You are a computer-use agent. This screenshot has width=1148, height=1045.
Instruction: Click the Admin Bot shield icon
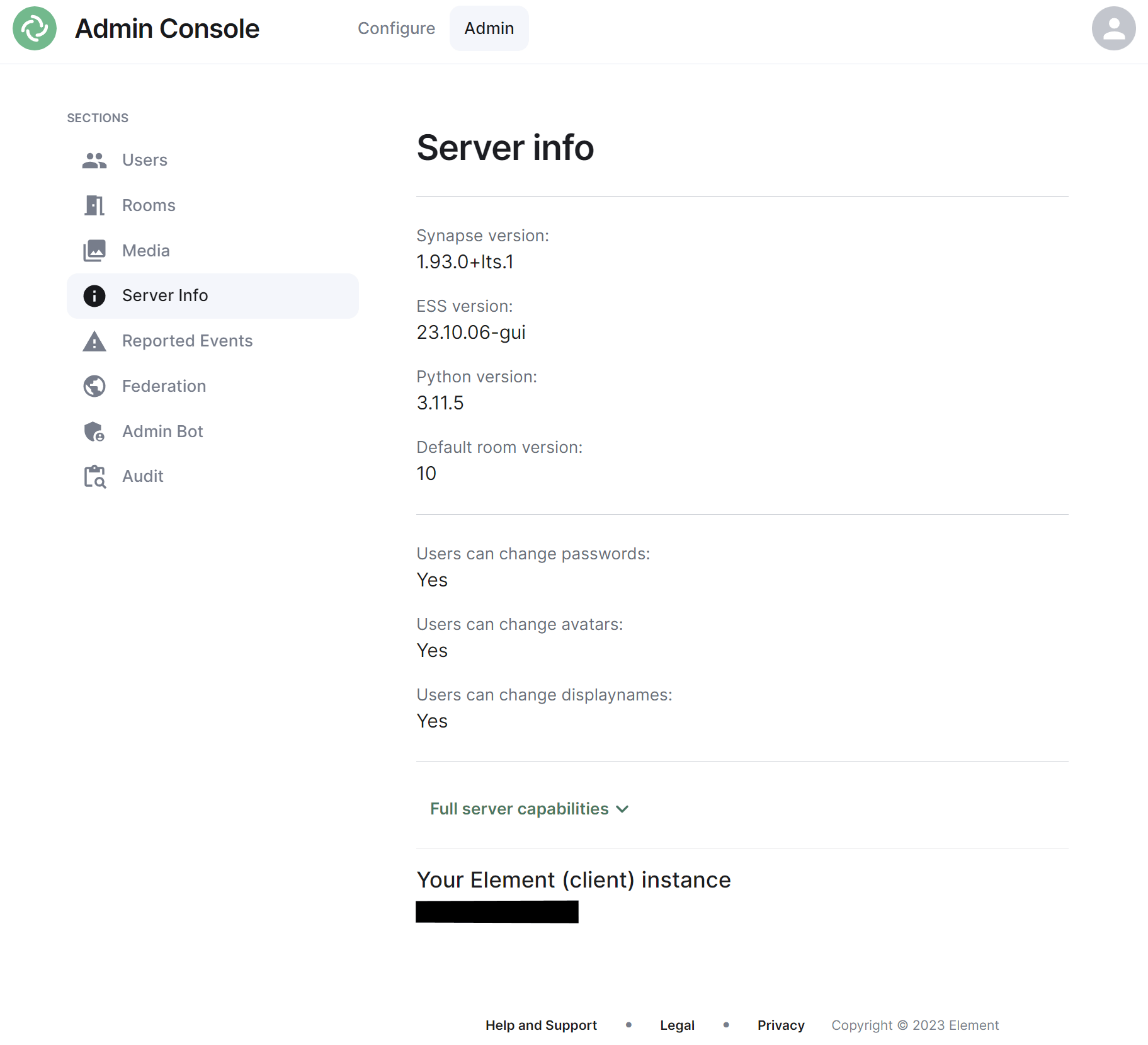94,431
